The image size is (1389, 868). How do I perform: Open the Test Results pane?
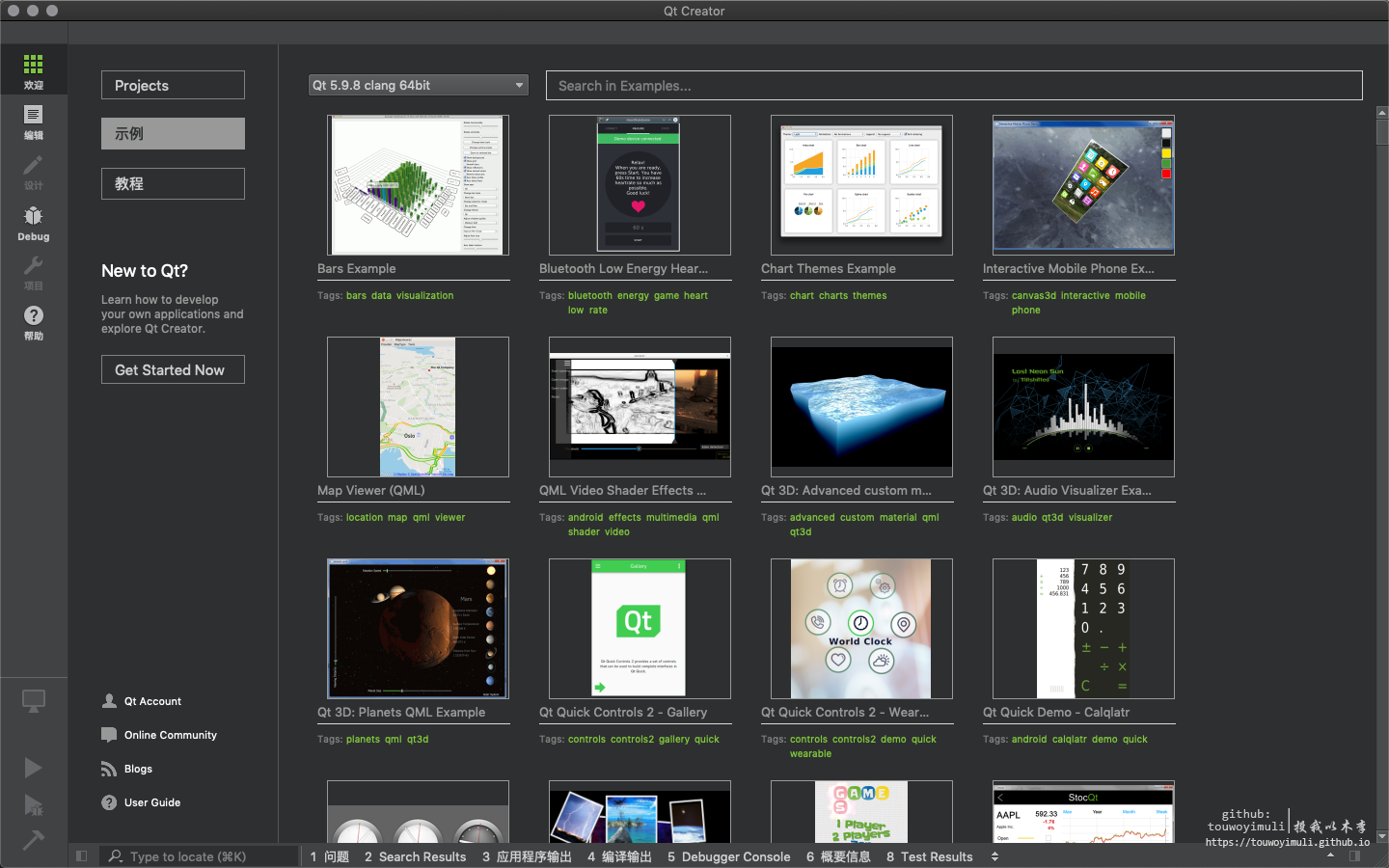(x=930, y=856)
